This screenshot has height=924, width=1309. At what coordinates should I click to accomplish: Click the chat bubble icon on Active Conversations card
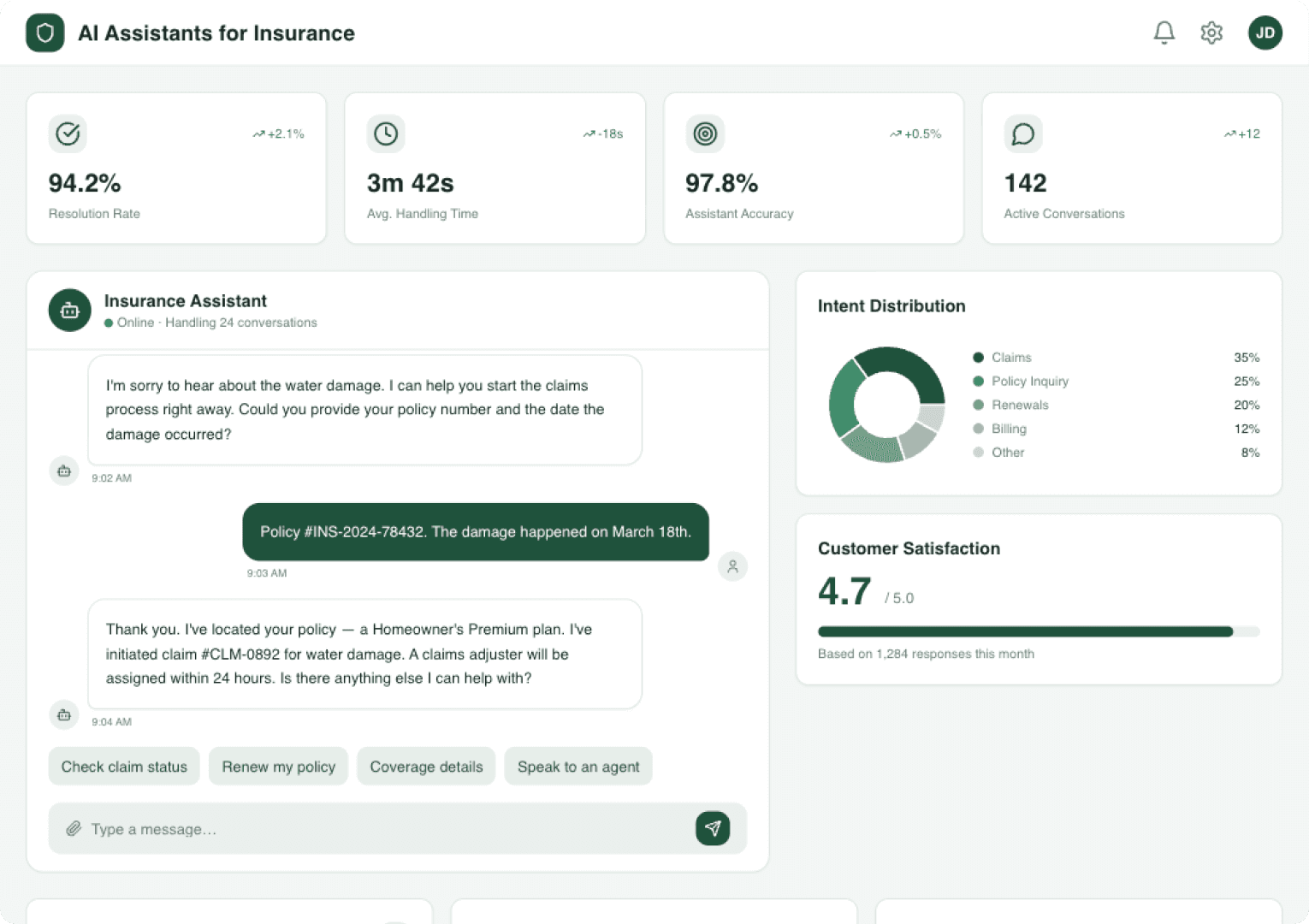[1023, 133]
